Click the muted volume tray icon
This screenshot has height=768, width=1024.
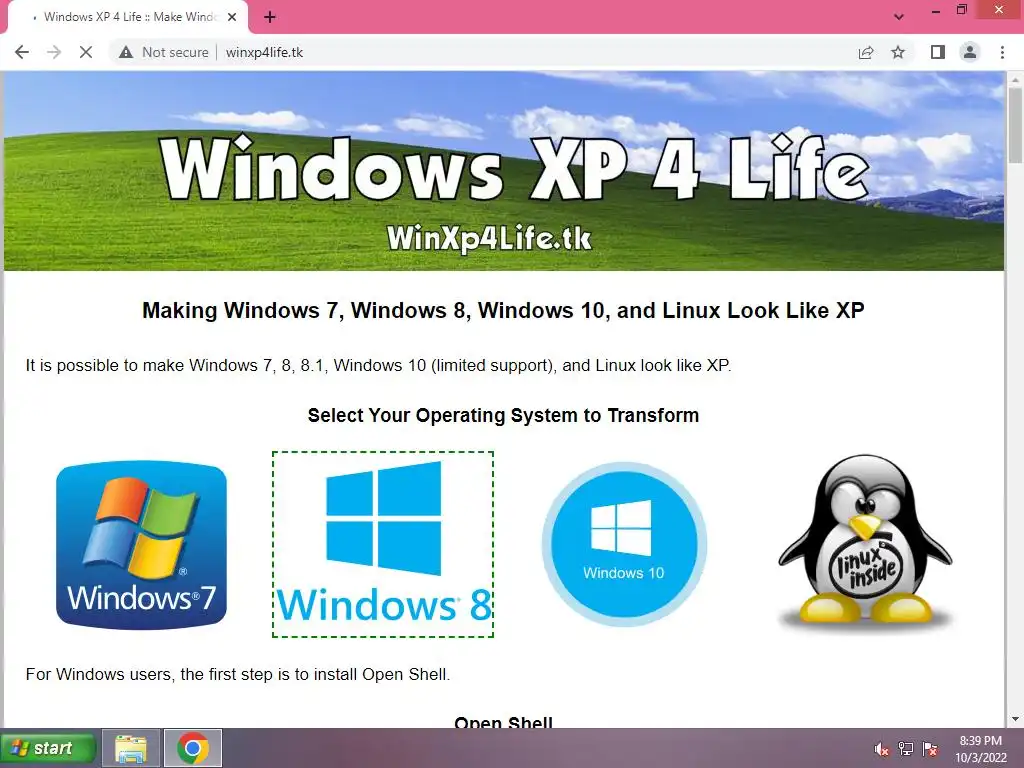[881, 749]
